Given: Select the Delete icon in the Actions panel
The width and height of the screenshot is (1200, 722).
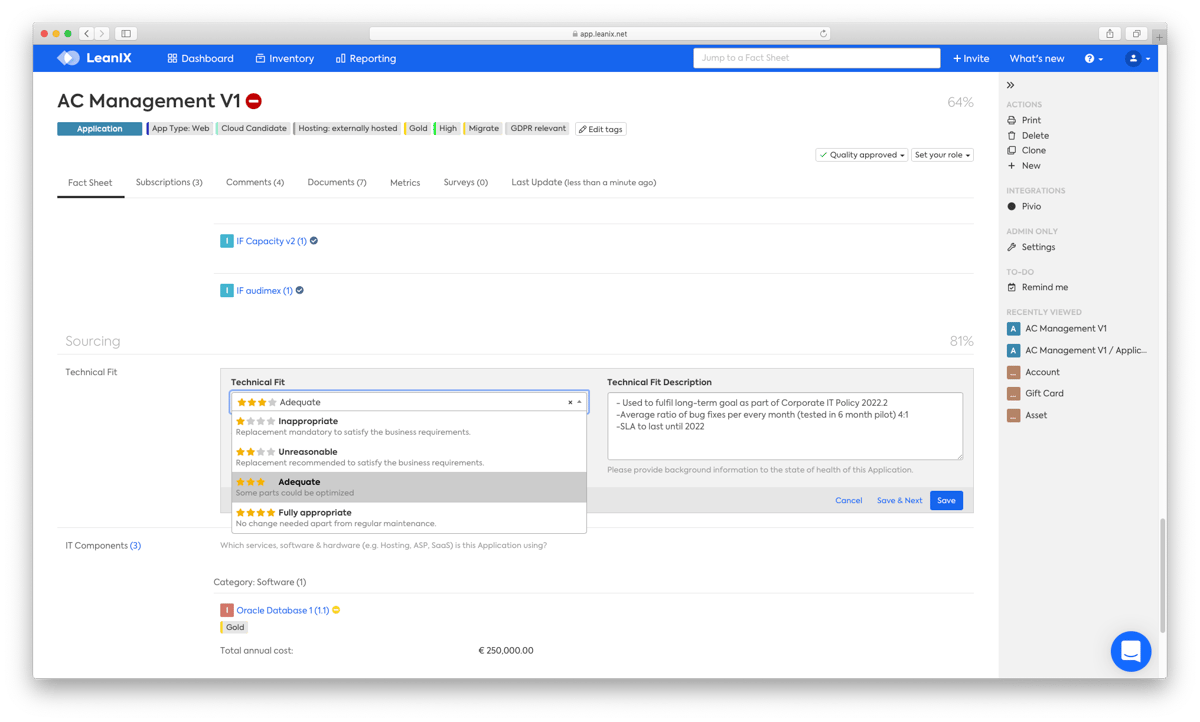Looking at the screenshot, I should point(1011,135).
